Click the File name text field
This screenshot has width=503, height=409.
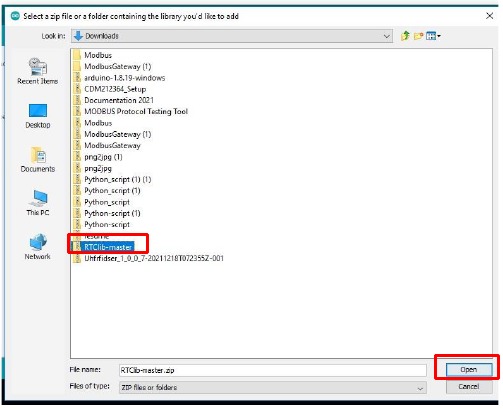click(x=273, y=370)
